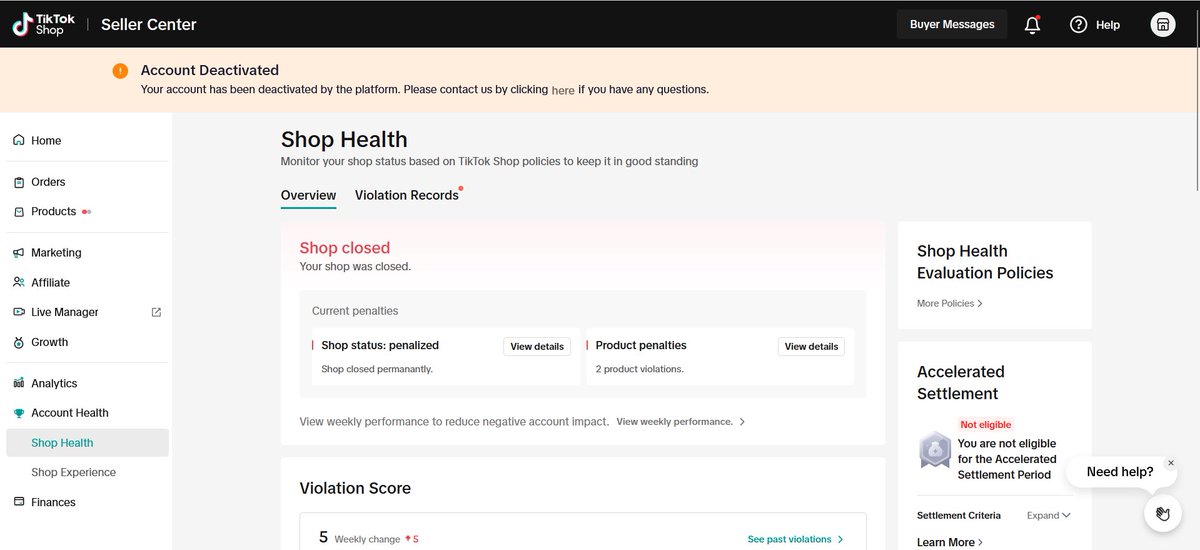
Task: Click the Affiliate people icon
Action: 19,283
